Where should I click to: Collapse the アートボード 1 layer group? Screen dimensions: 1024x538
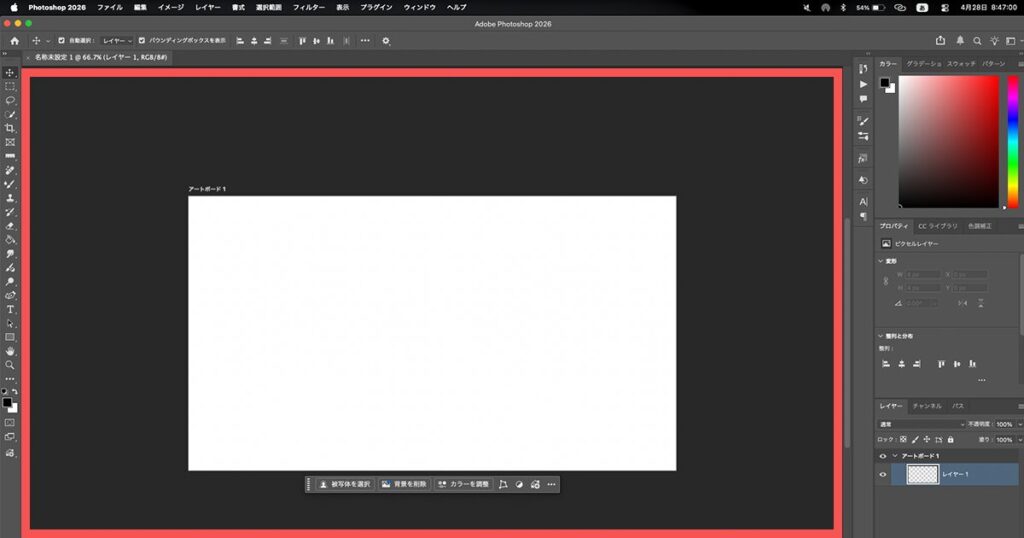[895, 456]
